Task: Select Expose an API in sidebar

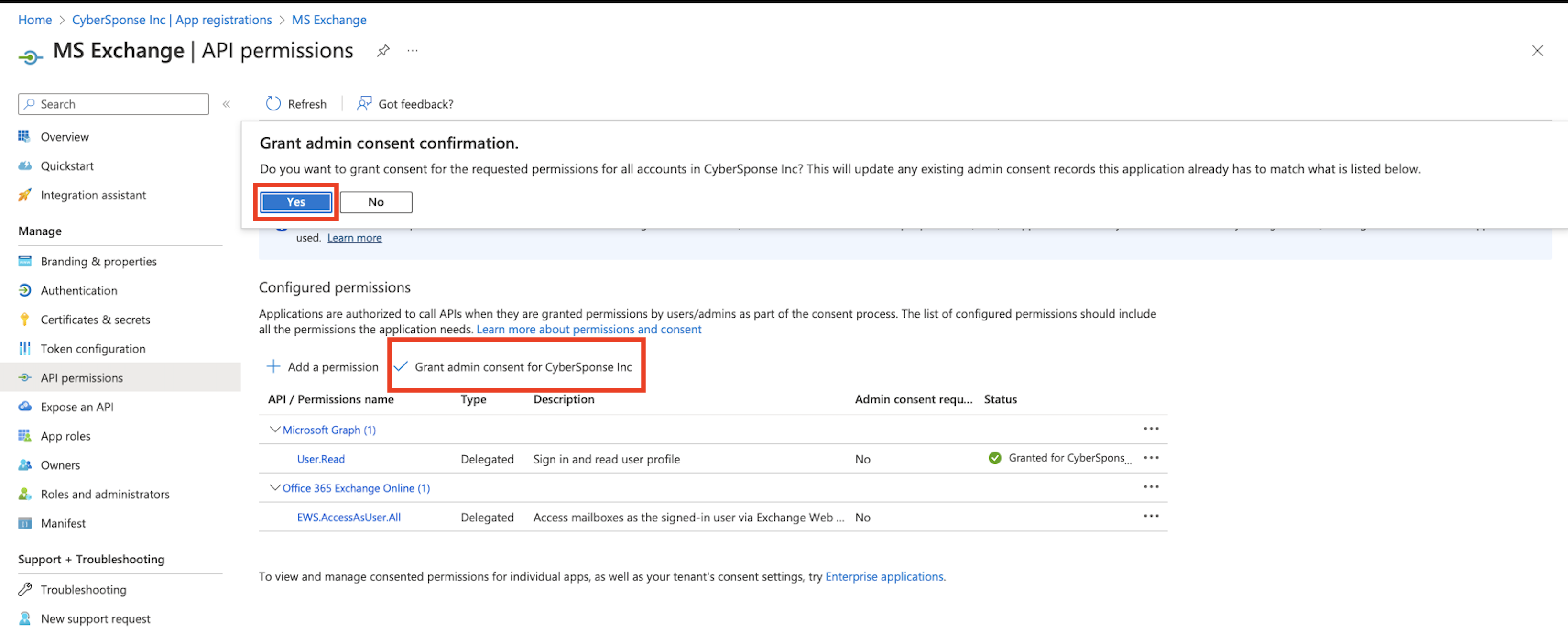Action: [x=76, y=407]
